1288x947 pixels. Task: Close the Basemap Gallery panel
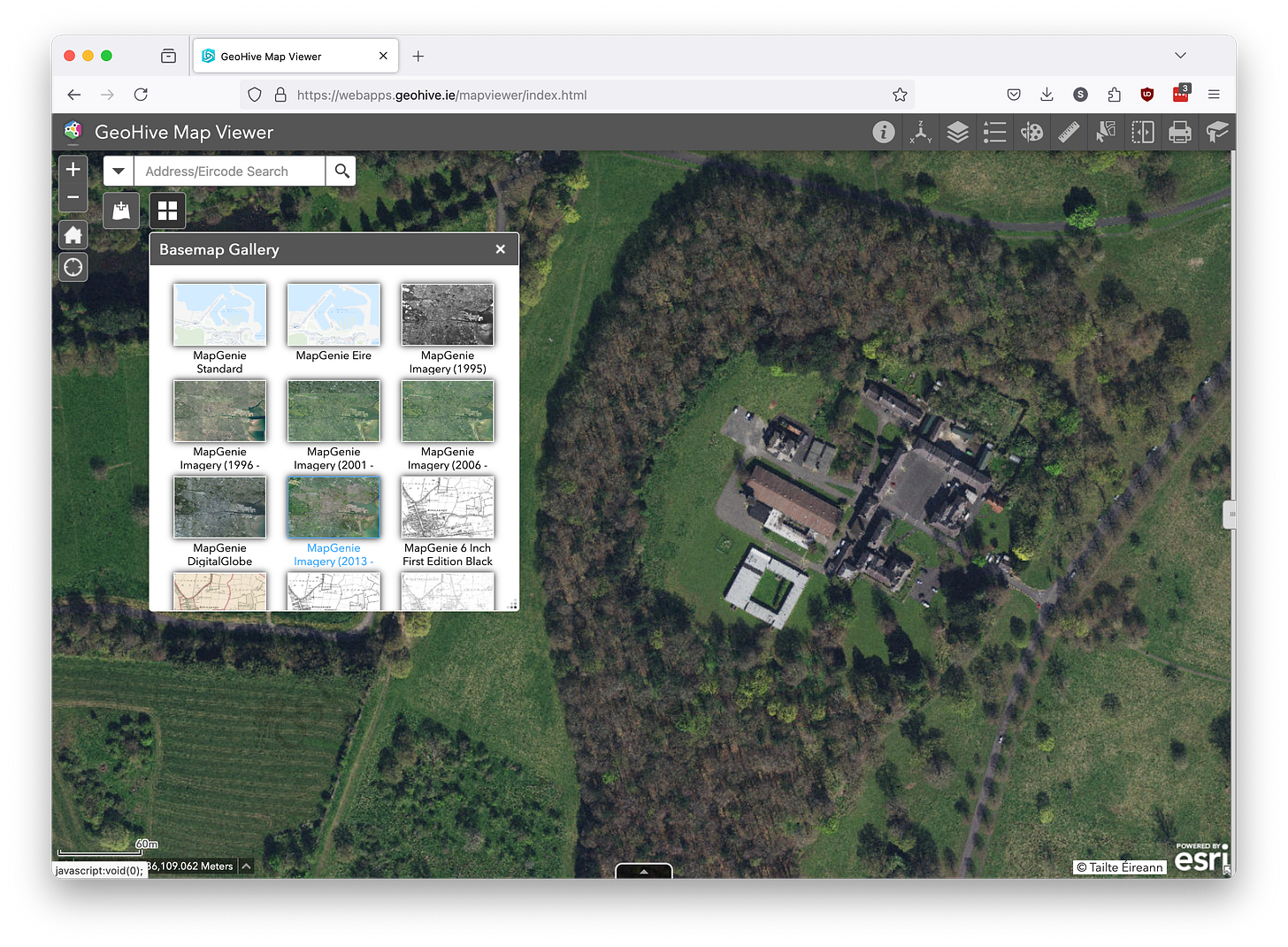point(501,249)
